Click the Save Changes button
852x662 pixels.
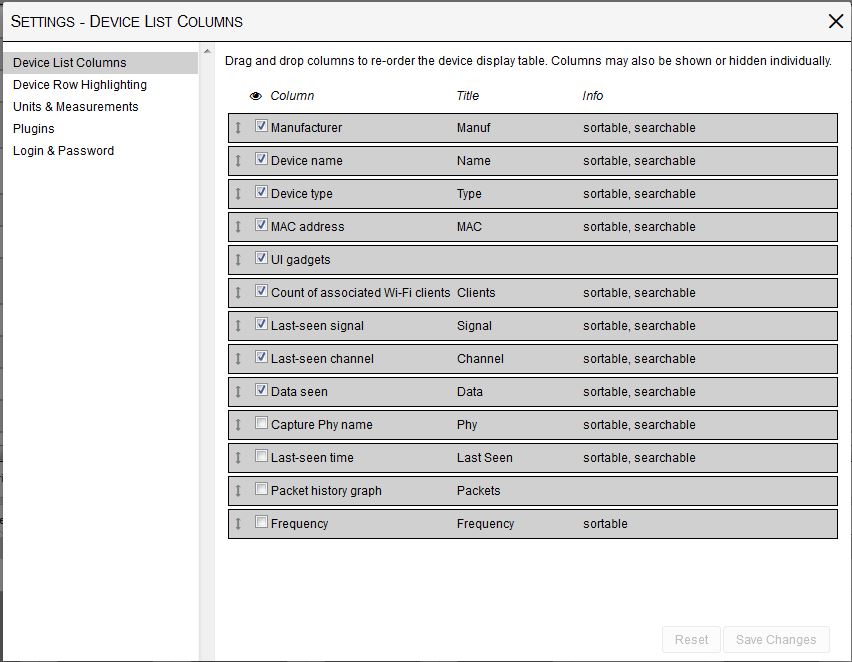[776, 640]
